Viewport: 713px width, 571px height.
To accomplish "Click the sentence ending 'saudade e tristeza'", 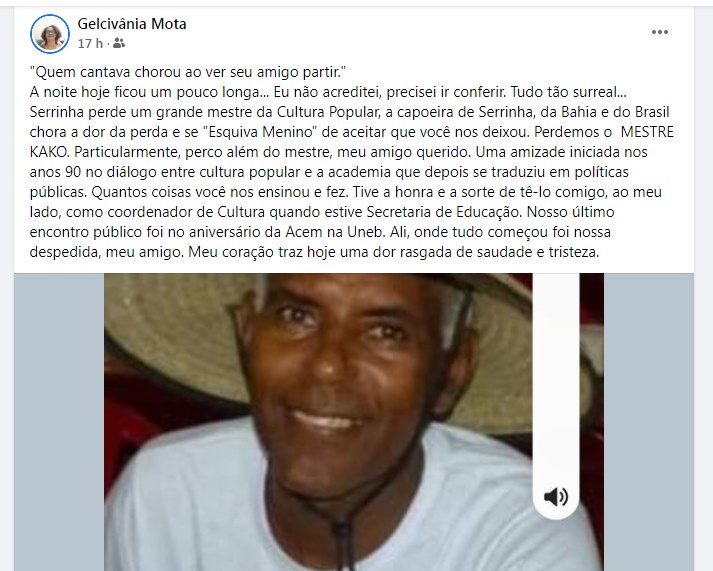I will 394,252.
